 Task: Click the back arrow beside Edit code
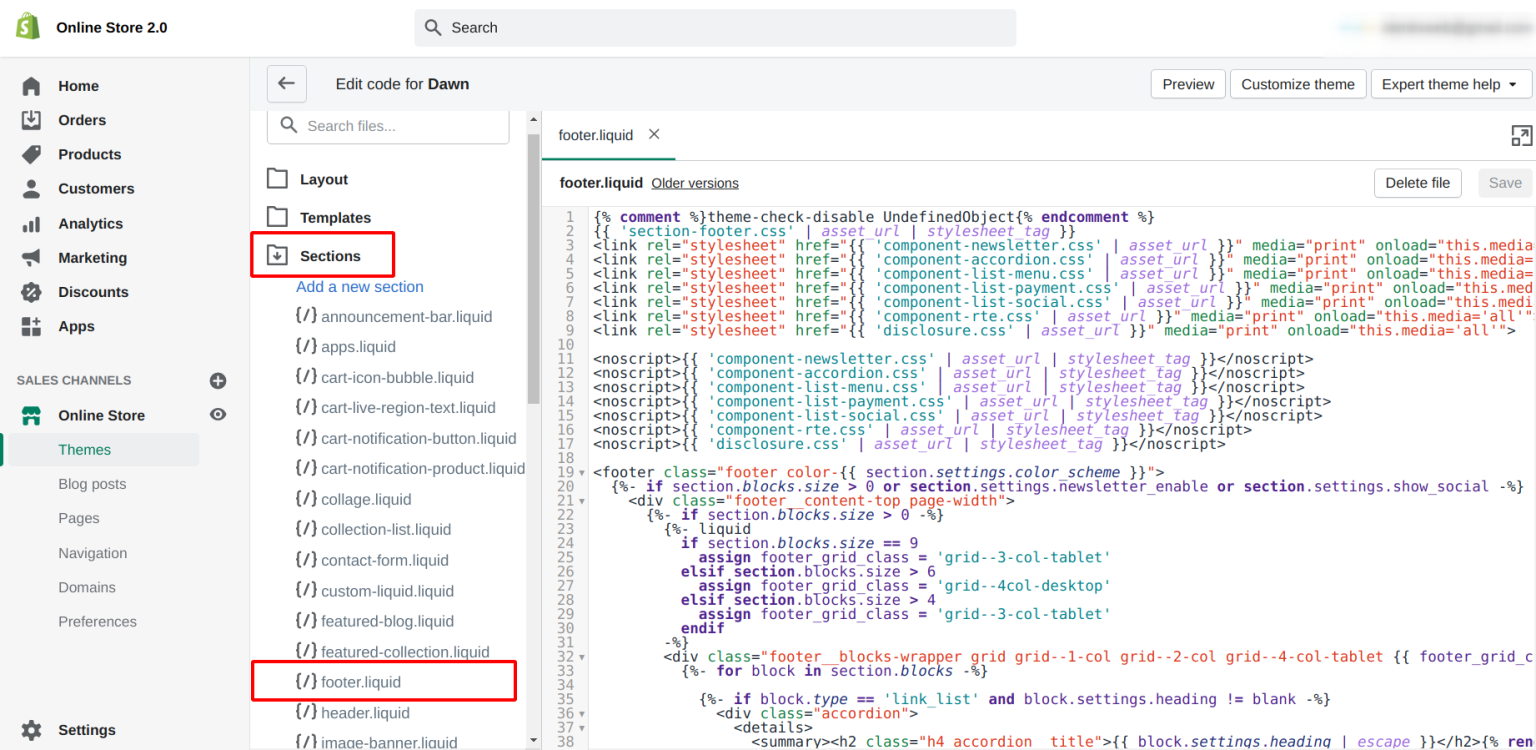(286, 84)
